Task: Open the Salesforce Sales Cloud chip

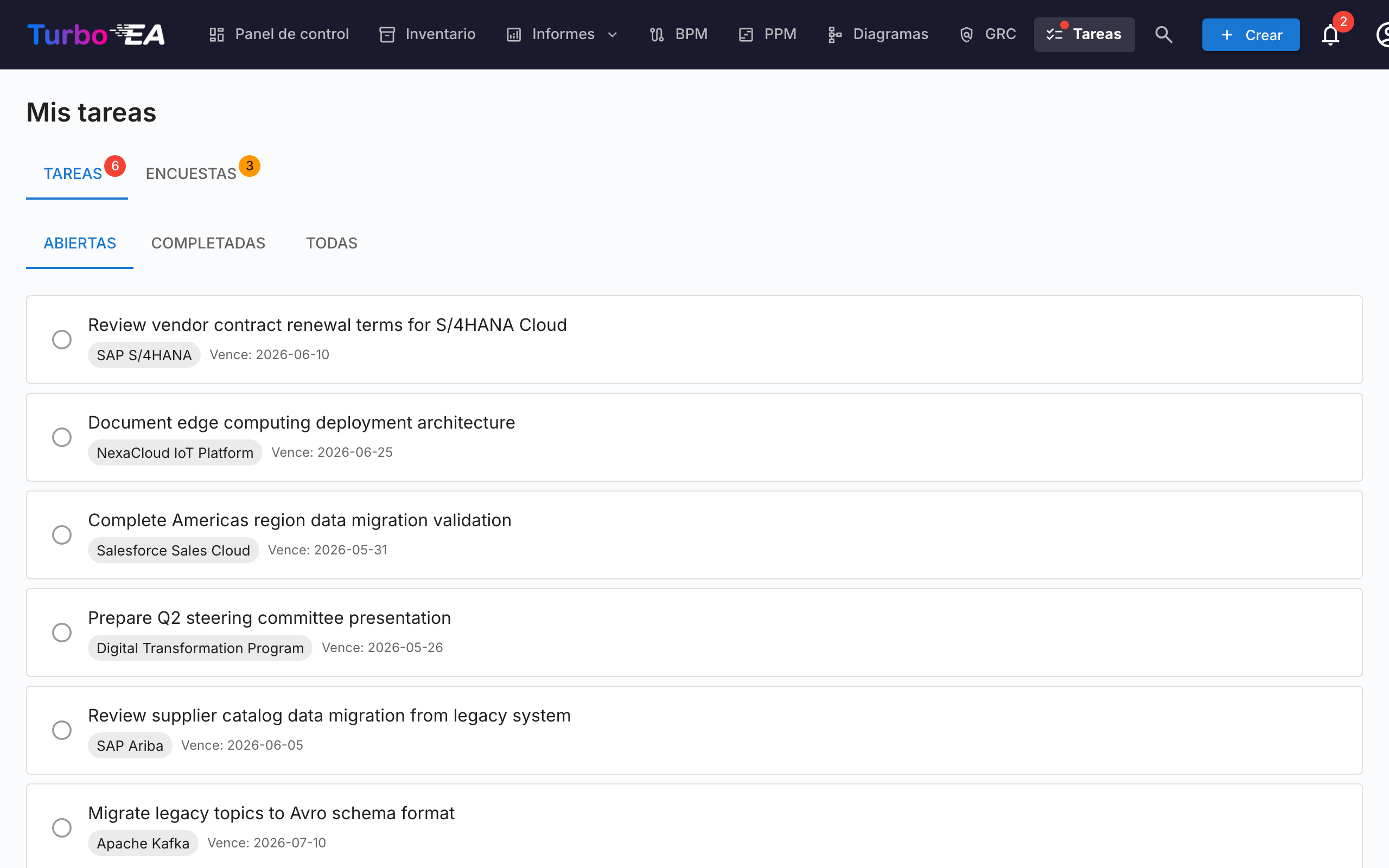Action: tap(173, 550)
